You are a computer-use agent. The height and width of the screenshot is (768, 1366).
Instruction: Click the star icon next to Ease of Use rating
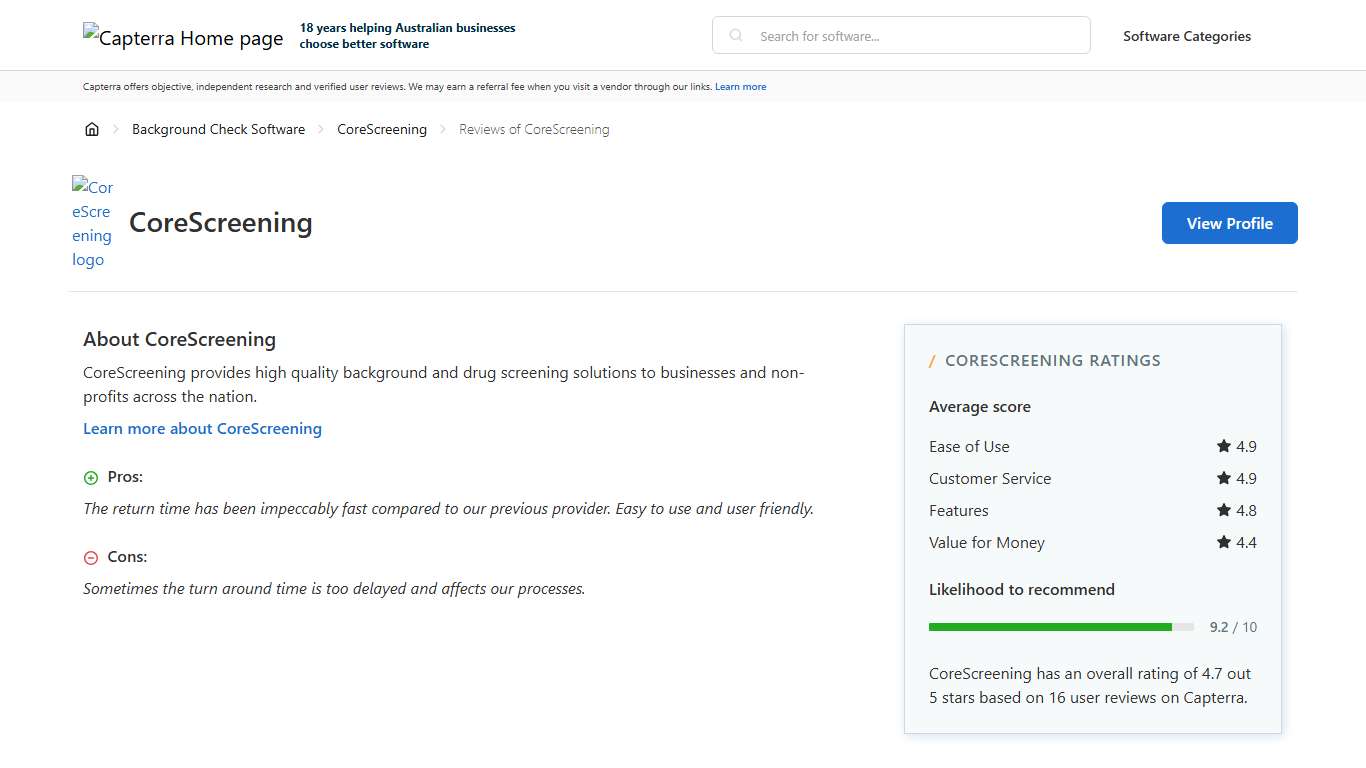(x=1223, y=446)
